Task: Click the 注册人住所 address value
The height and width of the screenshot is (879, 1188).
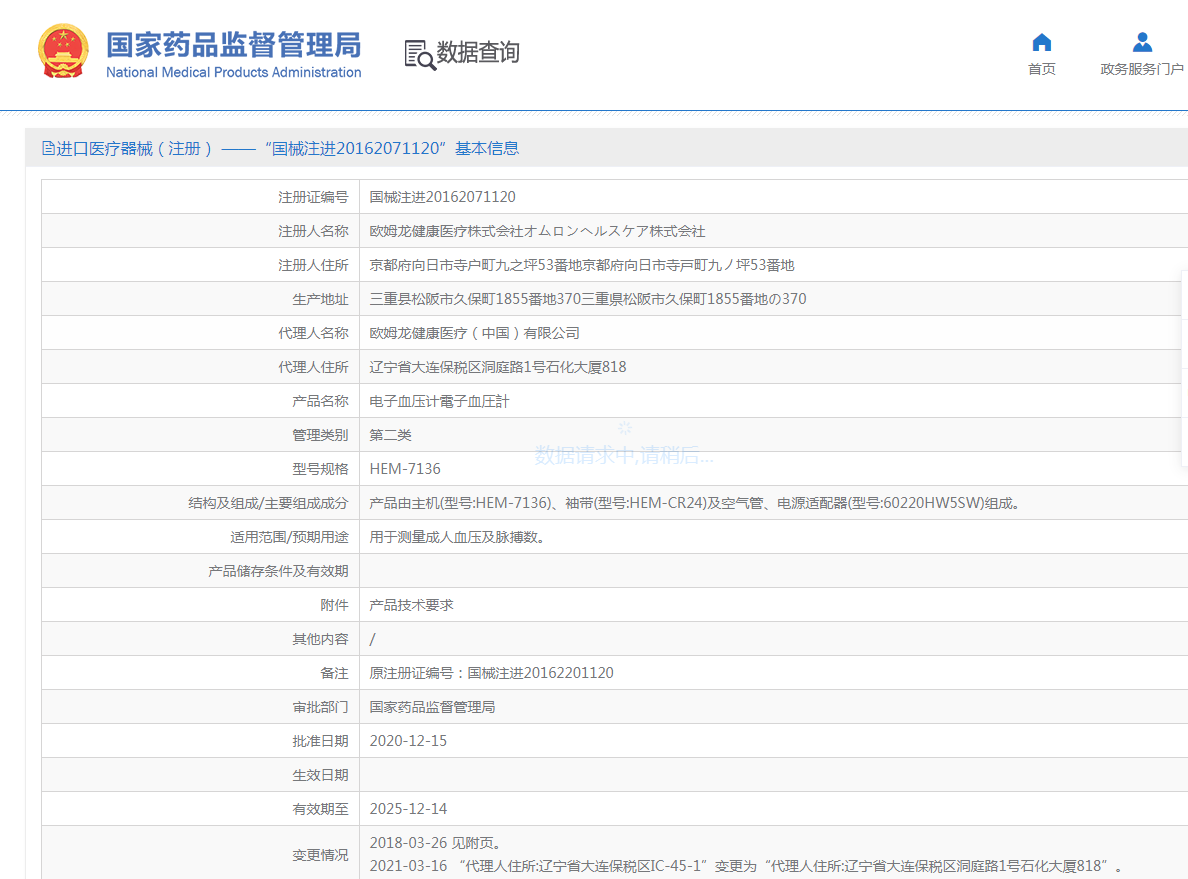Action: coord(582,265)
